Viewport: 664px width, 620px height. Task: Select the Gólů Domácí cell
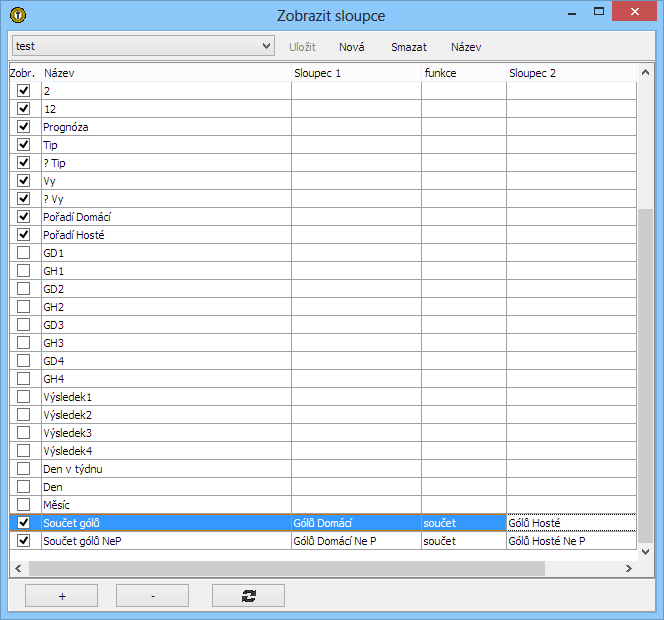tap(357, 523)
